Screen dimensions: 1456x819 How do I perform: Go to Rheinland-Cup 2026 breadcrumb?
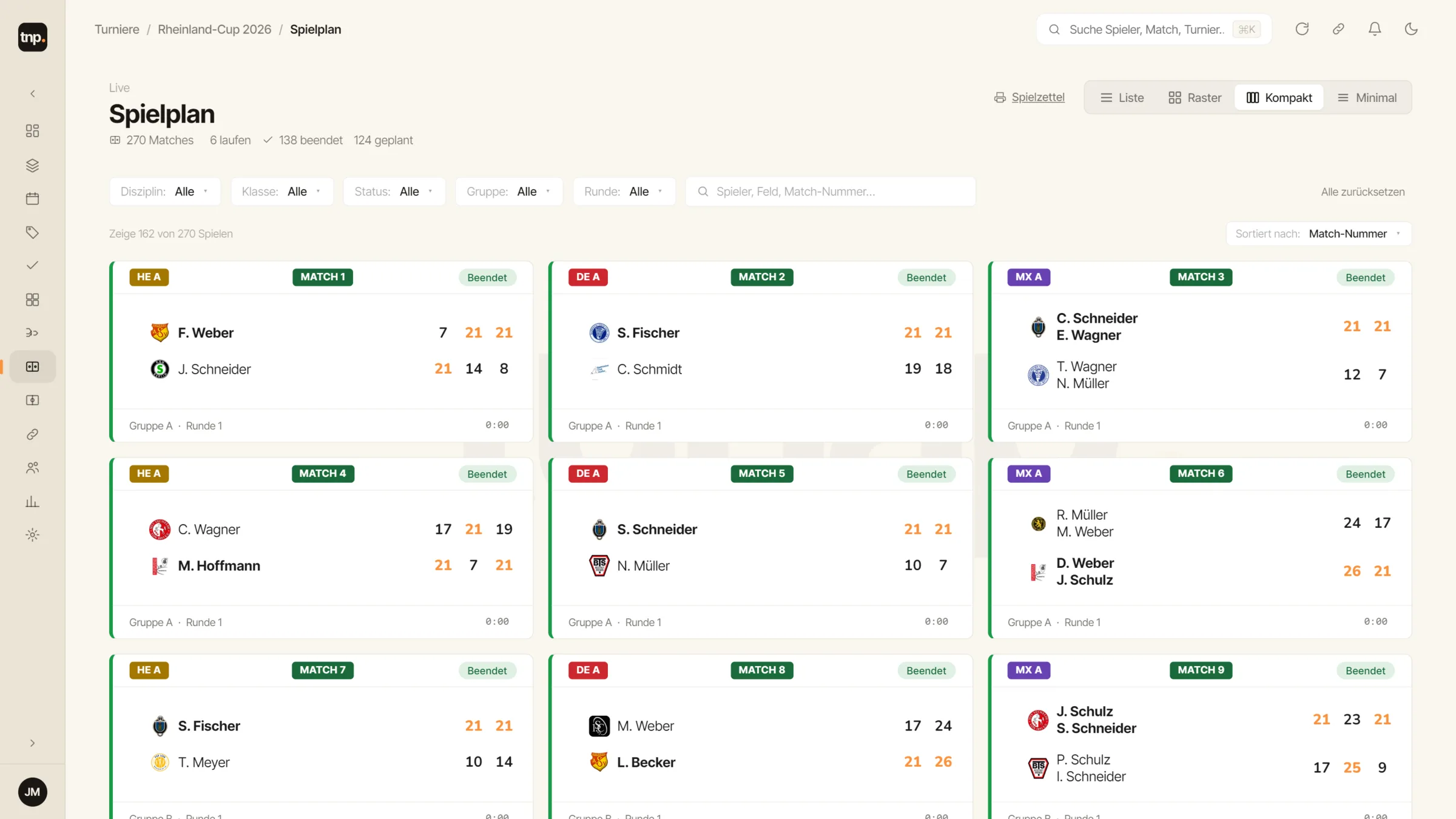pos(214,29)
